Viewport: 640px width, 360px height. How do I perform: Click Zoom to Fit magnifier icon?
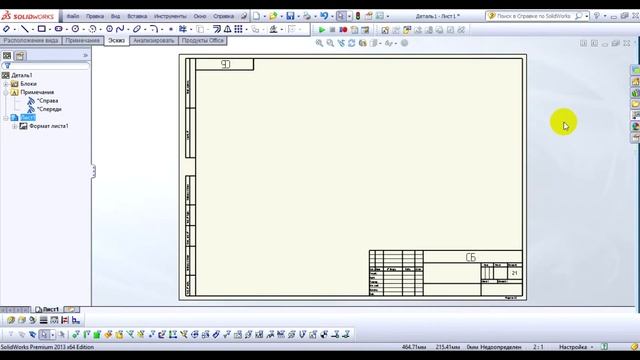[319, 43]
